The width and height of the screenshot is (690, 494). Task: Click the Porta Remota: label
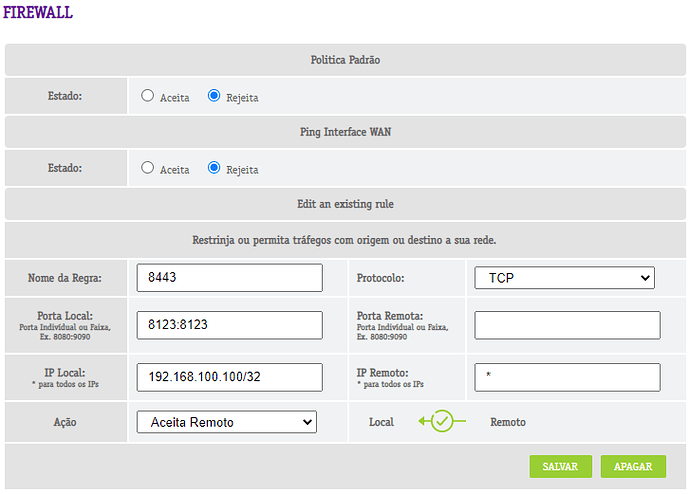(x=389, y=316)
